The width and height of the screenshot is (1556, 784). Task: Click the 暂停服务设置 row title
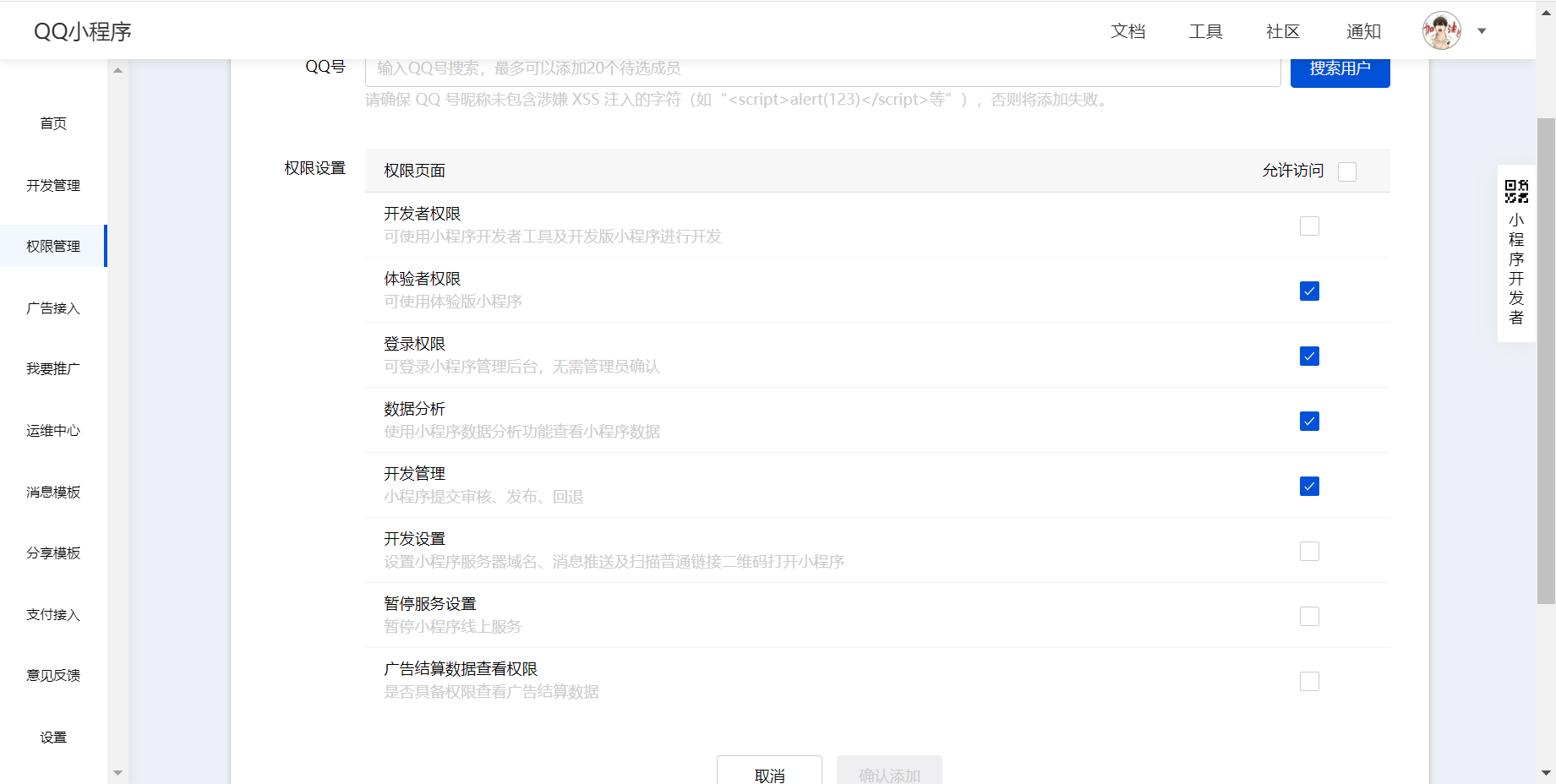430,604
